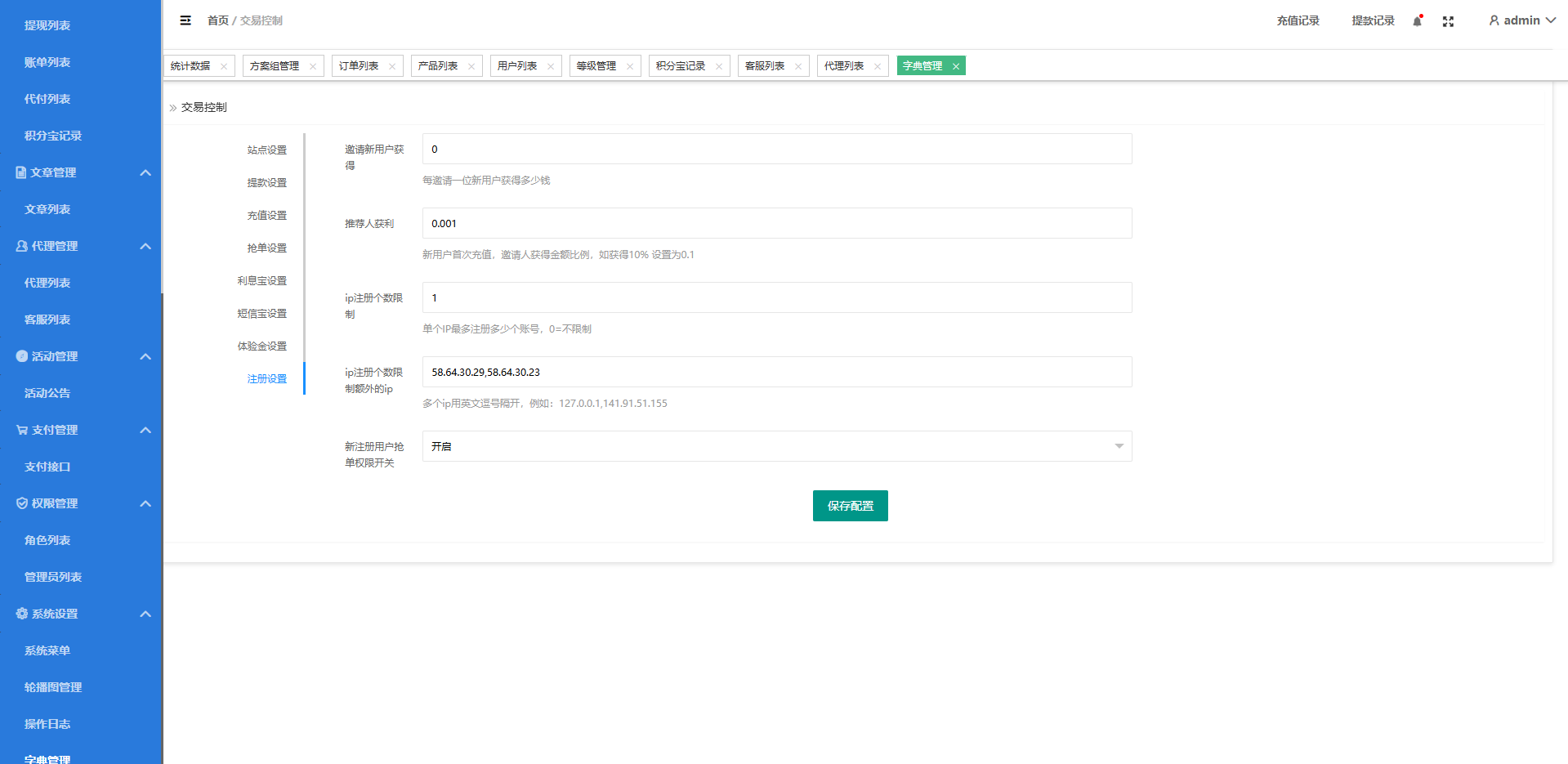
Task: Toggle fullscreen mode icon
Action: [1448, 21]
